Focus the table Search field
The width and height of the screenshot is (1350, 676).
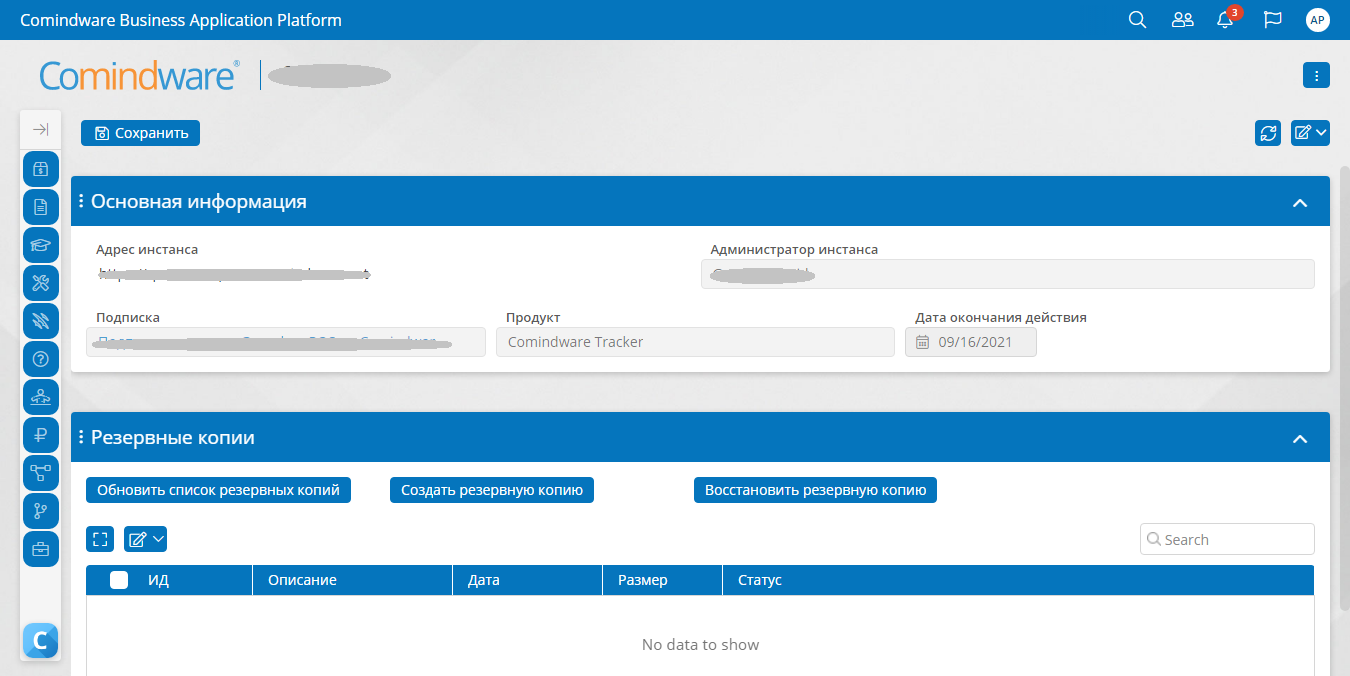(1227, 539)
